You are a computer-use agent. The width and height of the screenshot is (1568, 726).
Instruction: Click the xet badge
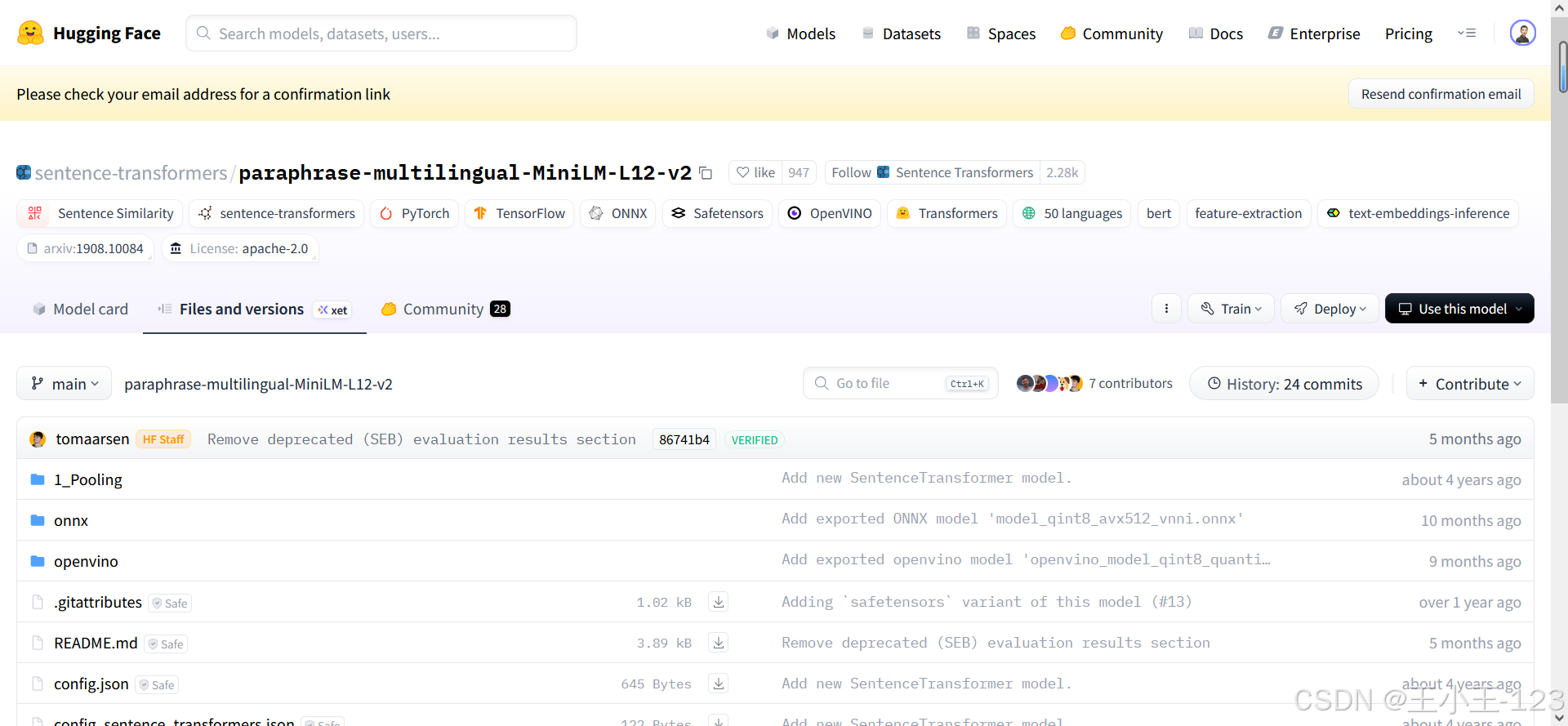[x=332, y=310]
